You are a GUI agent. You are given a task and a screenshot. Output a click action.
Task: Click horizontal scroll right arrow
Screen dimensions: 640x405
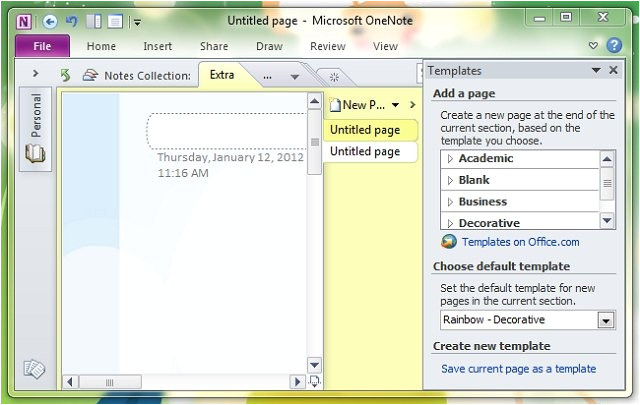[298, 382]
